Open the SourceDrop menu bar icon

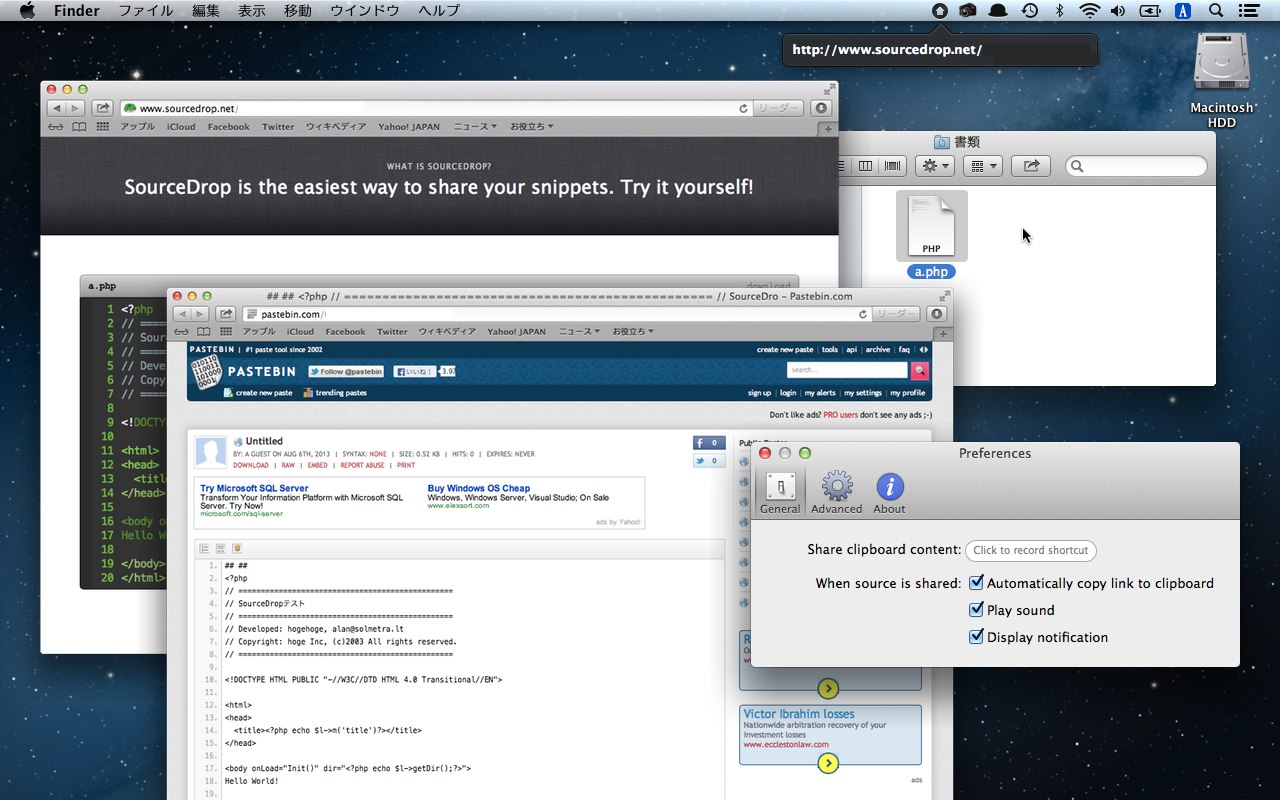[939, 11]
